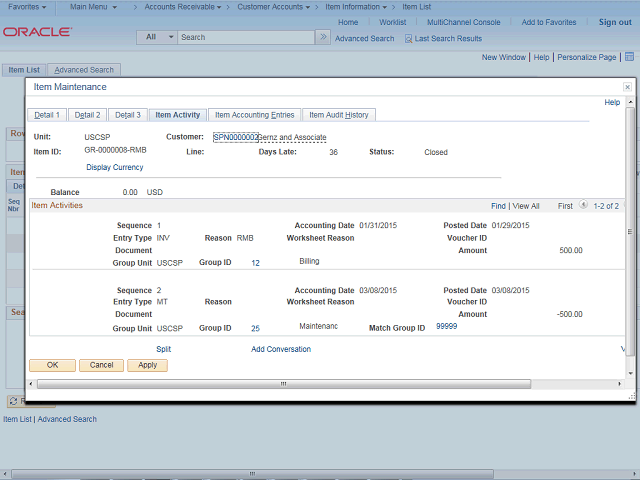Image resolution: width=640 pixels, height=480 pixels.
Task: Open Group ID 25 link
Action: click(x=255, y=328)
